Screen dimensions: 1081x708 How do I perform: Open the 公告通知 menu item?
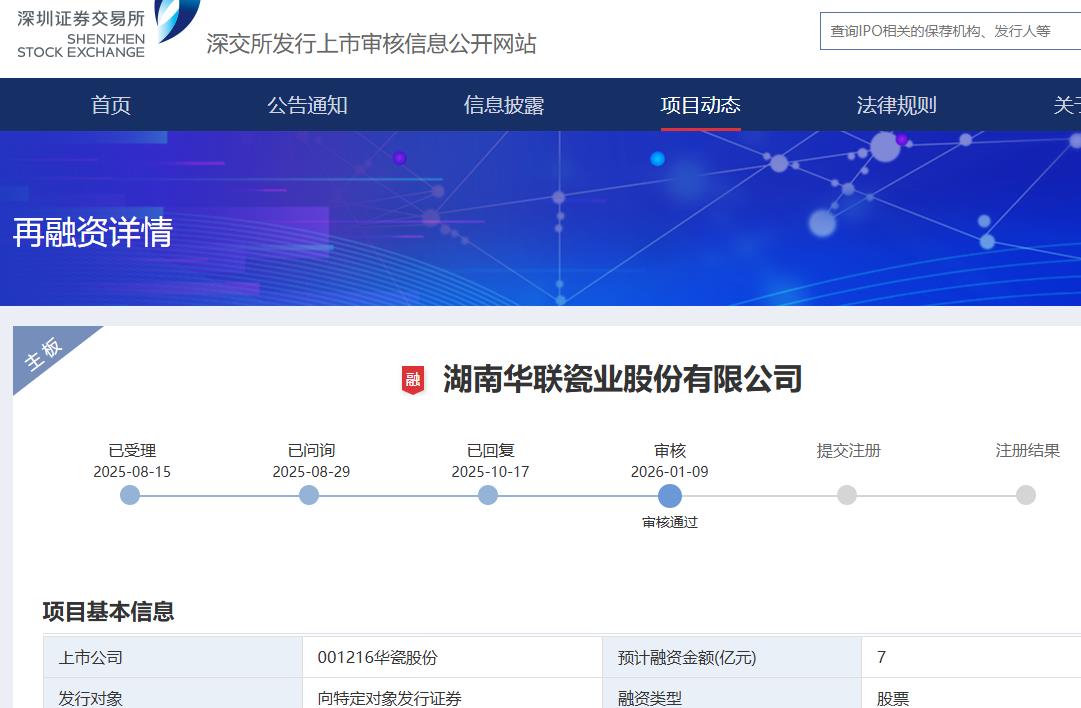pyautogui.click(x=307, y=105)
